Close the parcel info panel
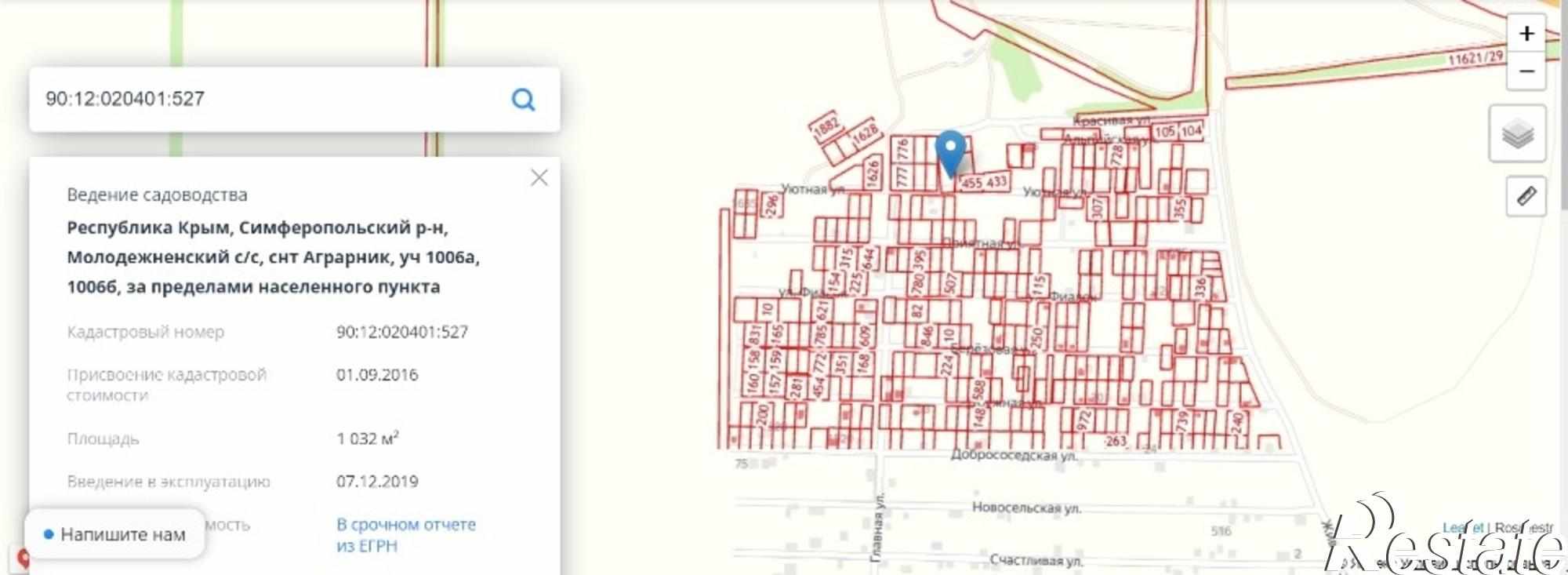 539,178
